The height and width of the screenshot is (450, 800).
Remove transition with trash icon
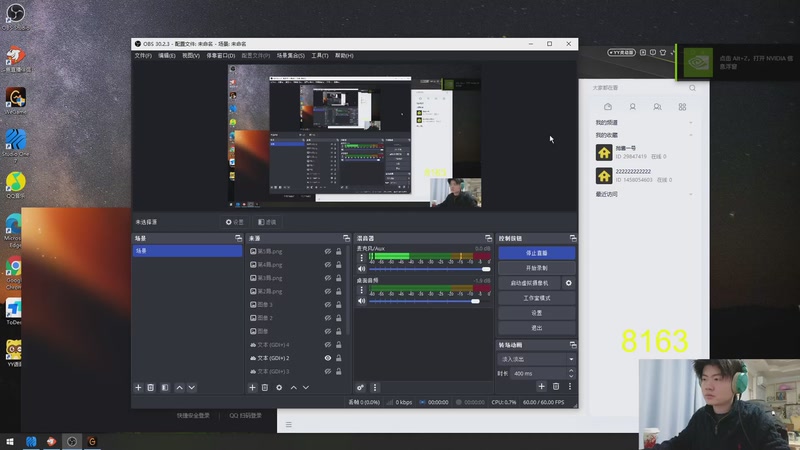(x=556, y=387)
